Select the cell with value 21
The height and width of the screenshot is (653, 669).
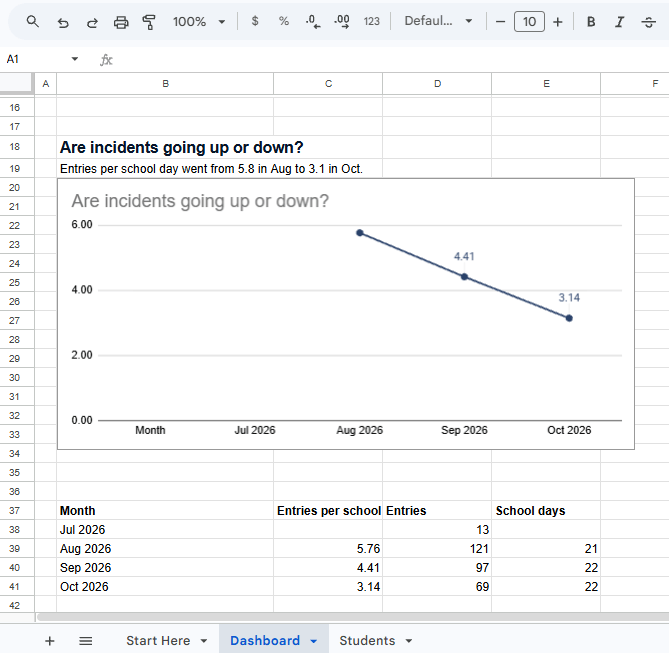pyautogui.click(x=546, y=548)
